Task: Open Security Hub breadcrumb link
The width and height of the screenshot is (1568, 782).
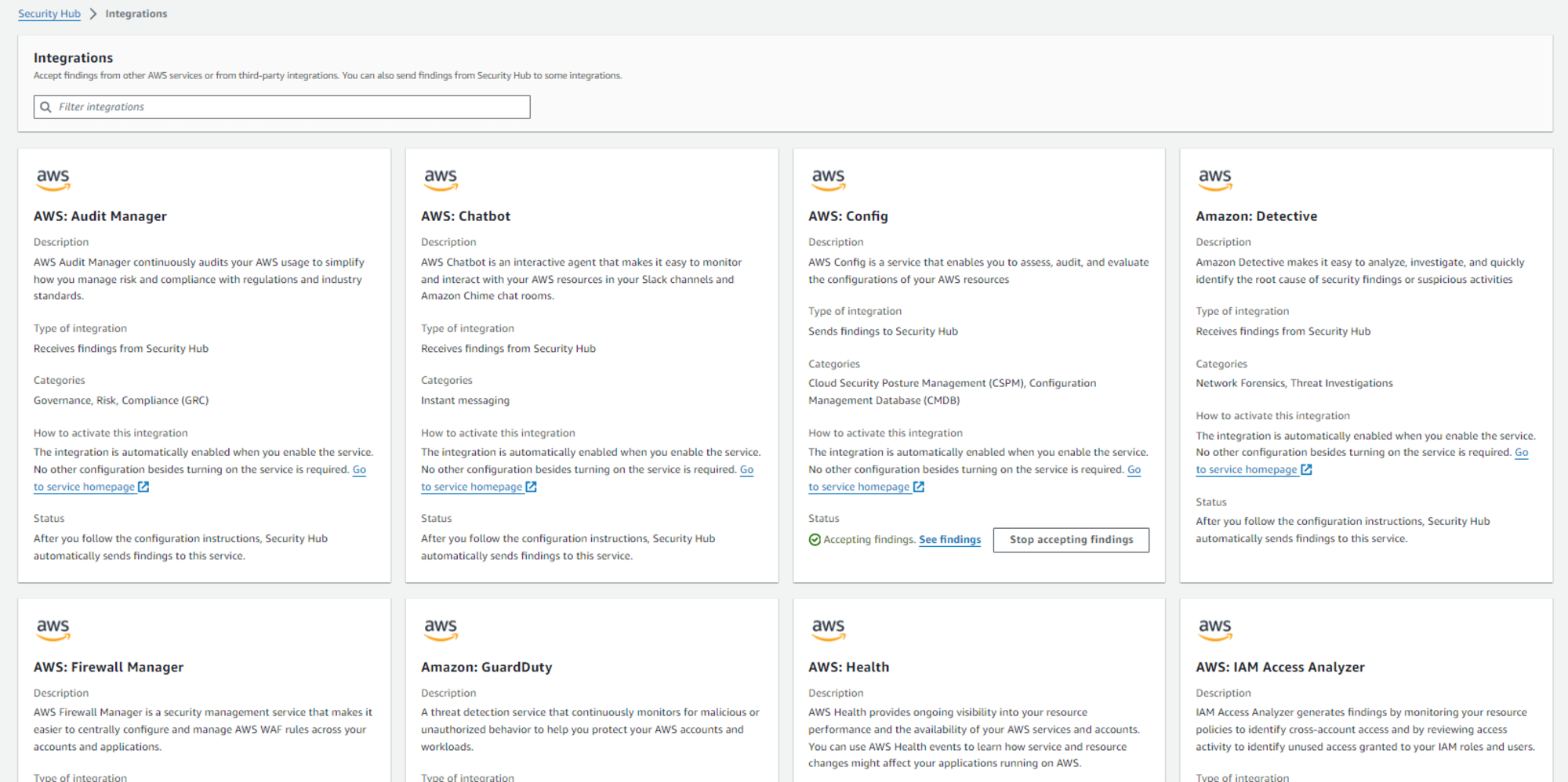Action: click(x=49, y=14)
